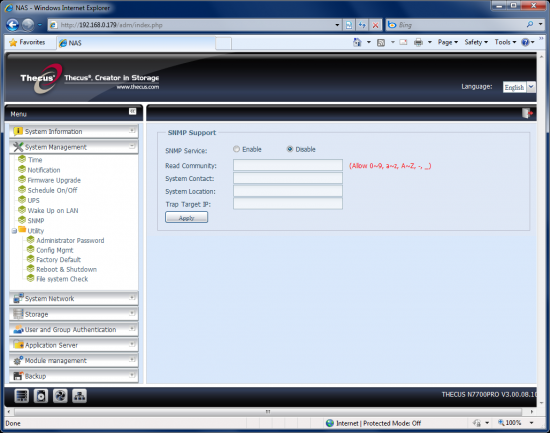Open the Page menu
Viewport: 550px width, 433px height.
(x=448, y=42)
